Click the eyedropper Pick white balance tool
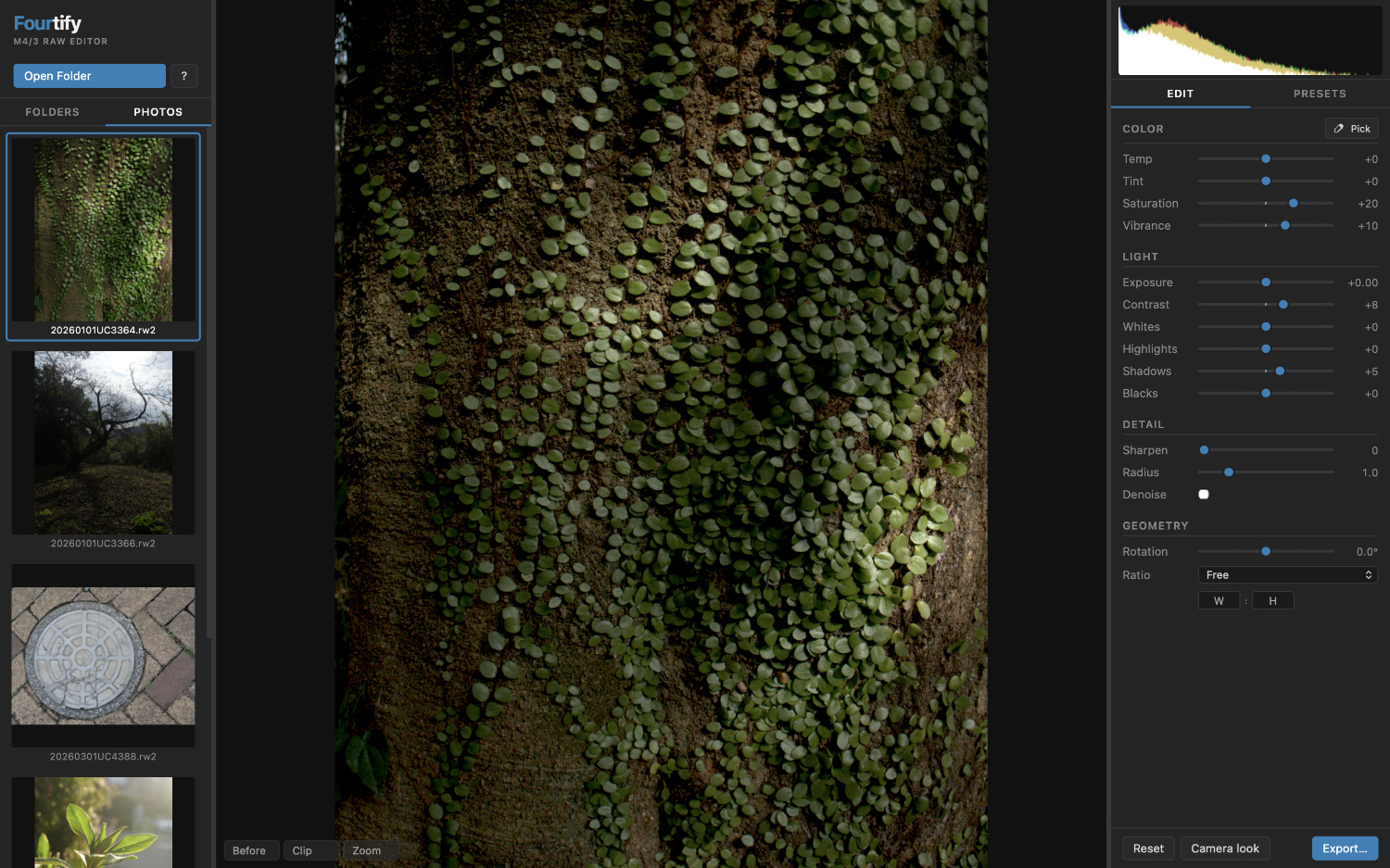This screenshot has width=1390, height=868. (x=1351, y=129)
